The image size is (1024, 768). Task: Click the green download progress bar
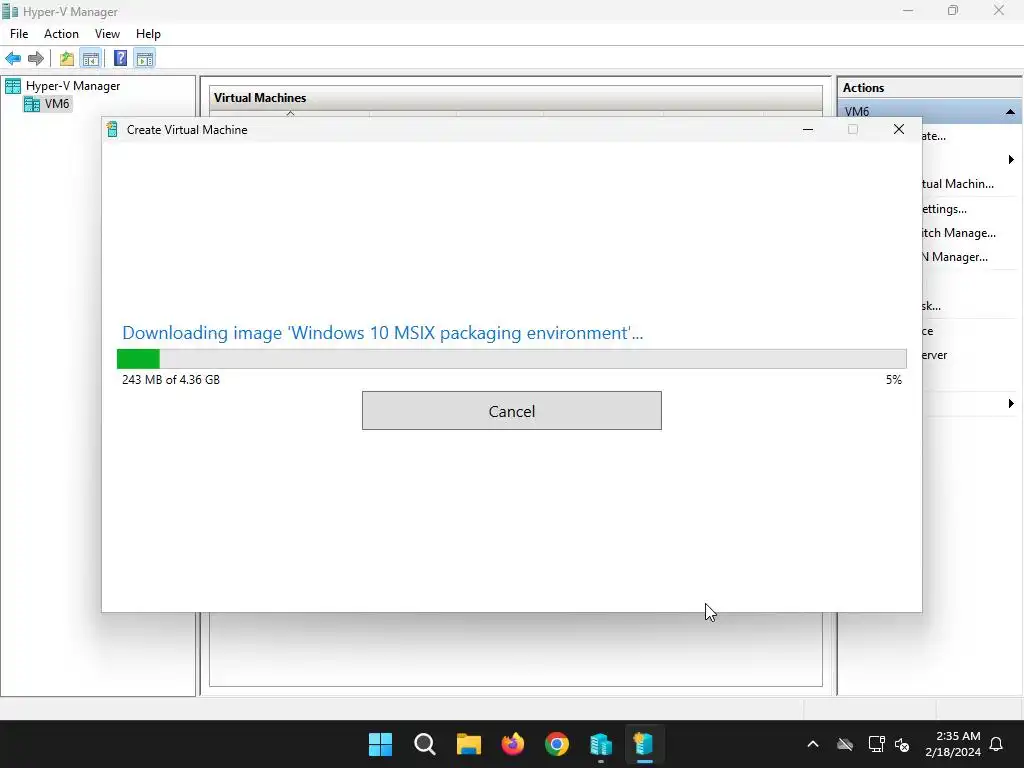pyautogui.click(x=511, y=359)
